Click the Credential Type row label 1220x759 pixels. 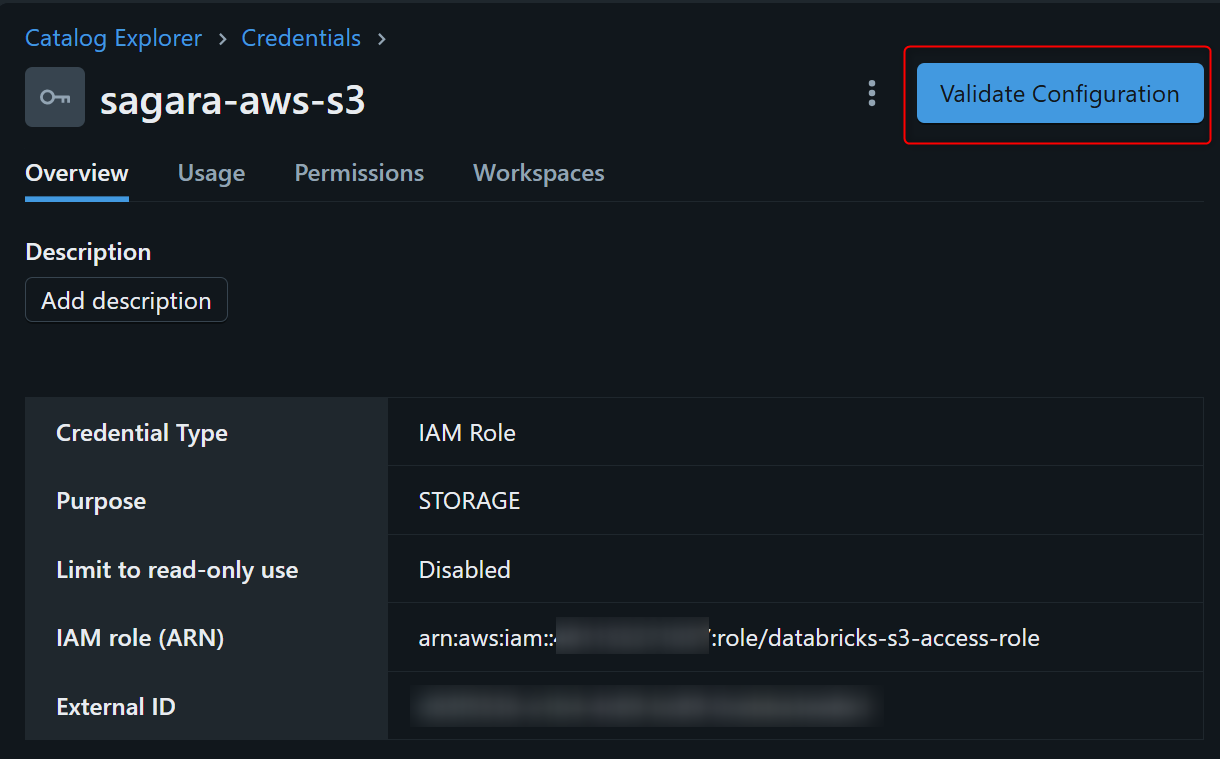point(142,433)
